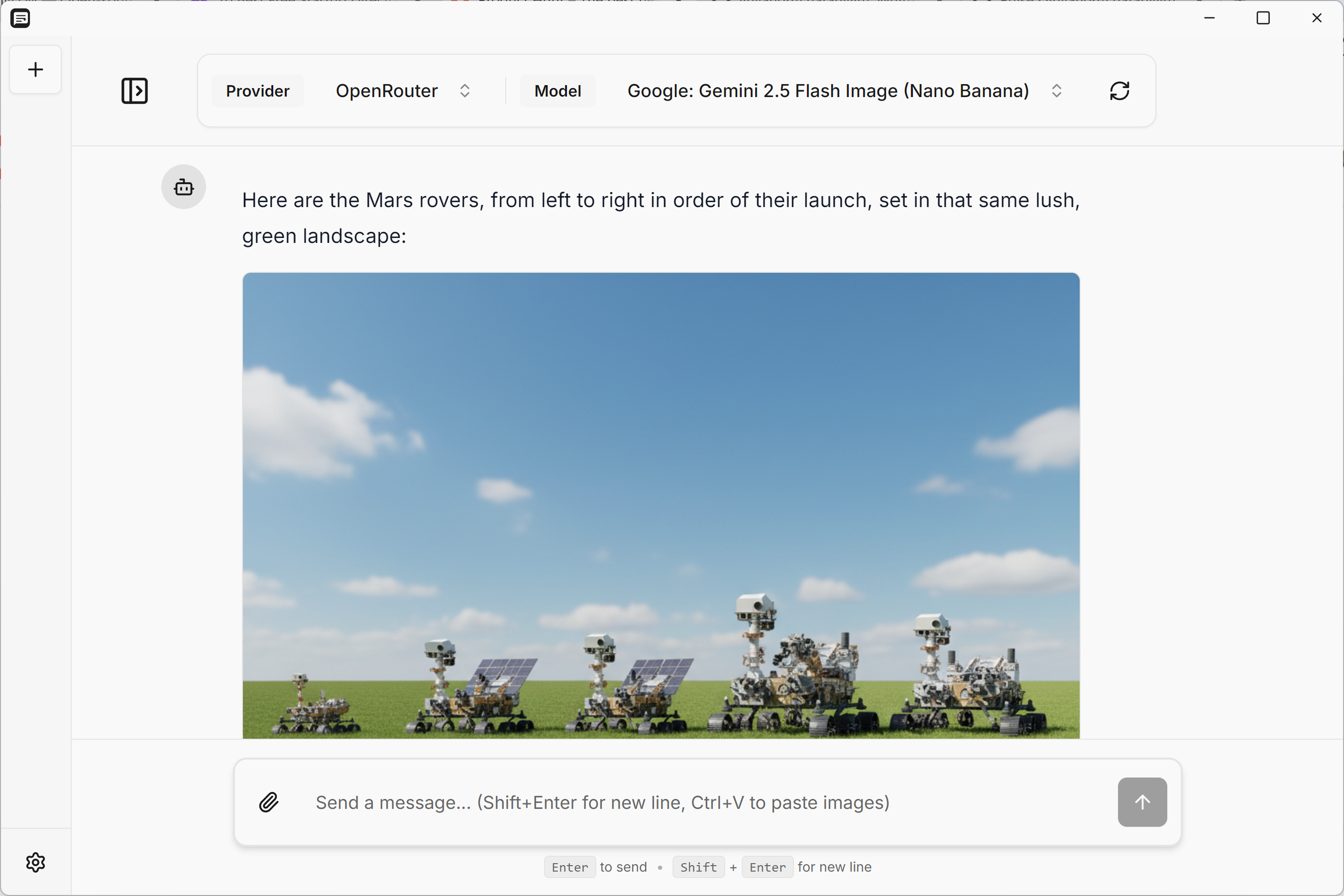The image size is (1344, 896).
Task: Open settings with the gear icon
Action: click(35, 863)
